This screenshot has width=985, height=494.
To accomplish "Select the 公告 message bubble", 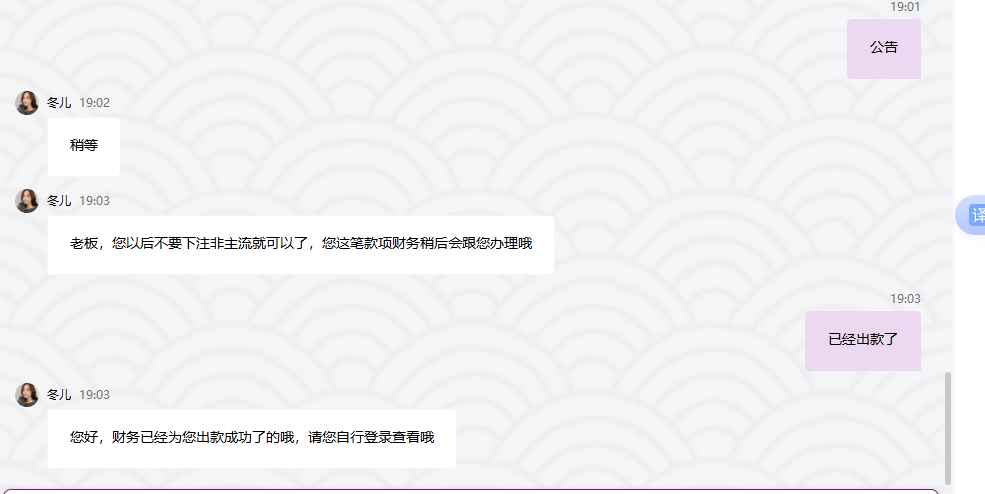I will tap(884, 49).
